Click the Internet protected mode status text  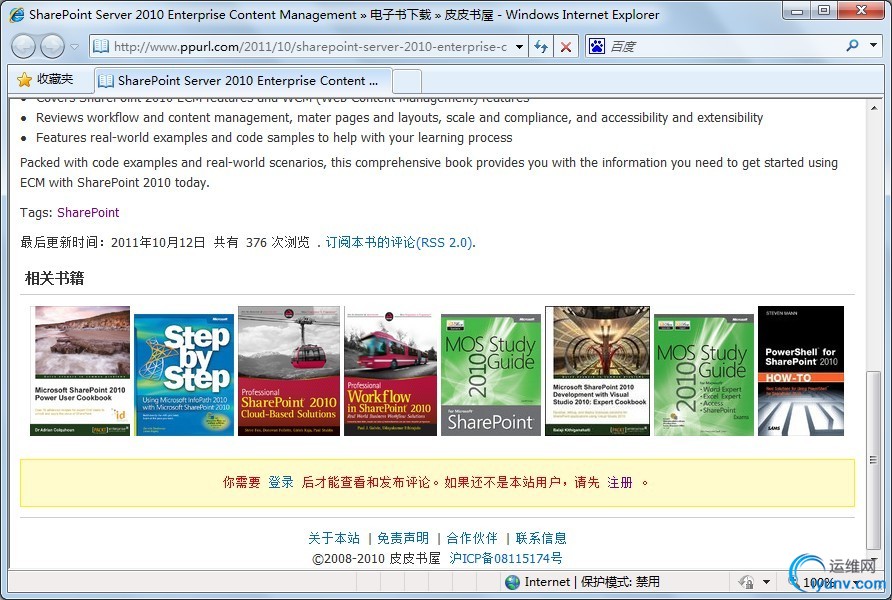592,582
